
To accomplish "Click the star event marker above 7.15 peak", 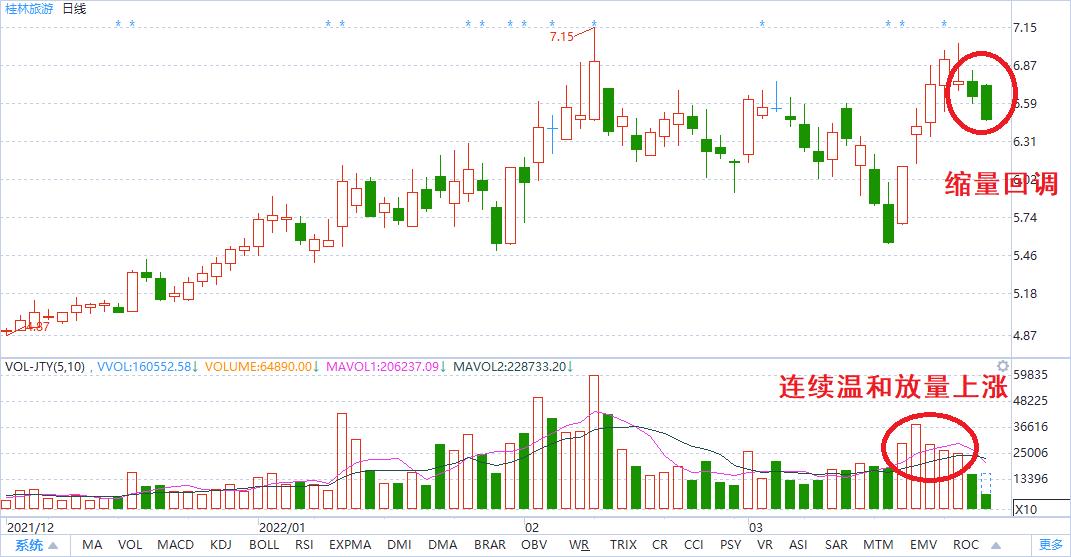I will click(594, 24).
